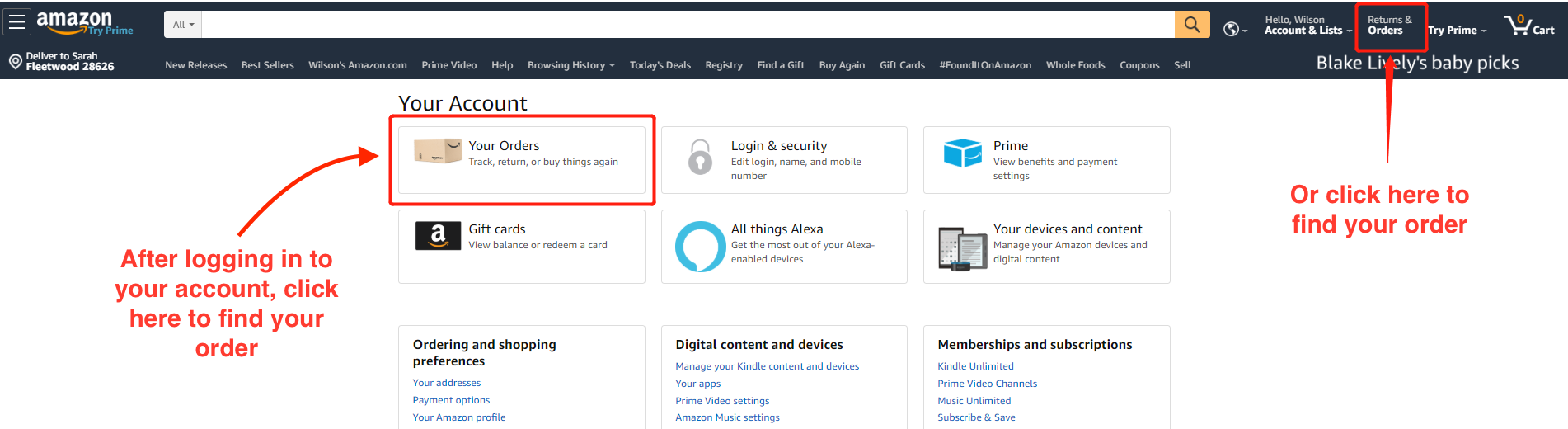The image size is (1568, 429).
Task: Open Whole Foods nav item
Action: click(1075, 65)
